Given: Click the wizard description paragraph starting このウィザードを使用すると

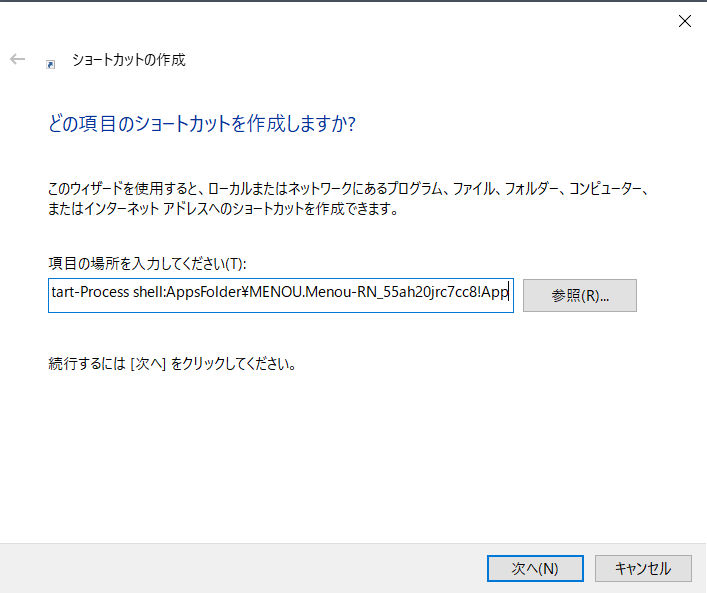Looking at the screenshot, I should coord(348,198).
